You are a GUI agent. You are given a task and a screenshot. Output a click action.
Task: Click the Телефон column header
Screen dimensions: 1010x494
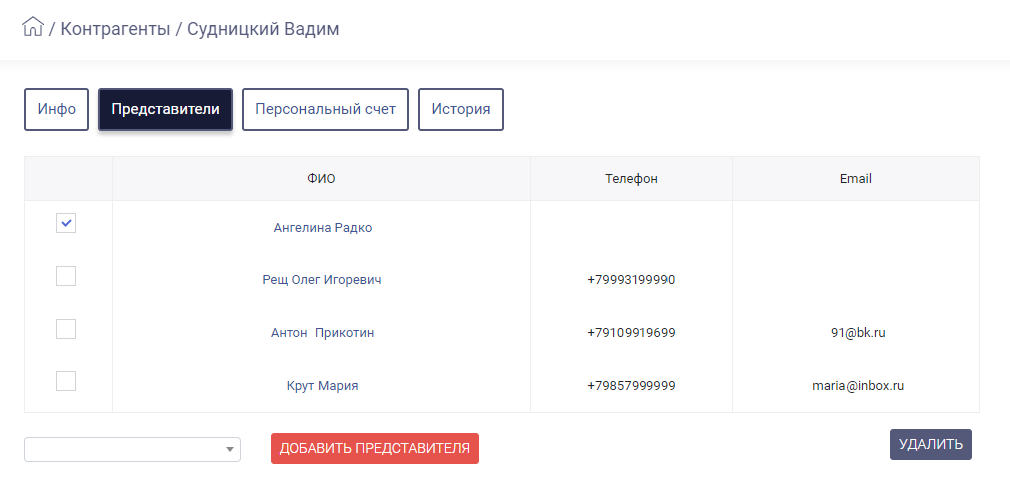631,178
